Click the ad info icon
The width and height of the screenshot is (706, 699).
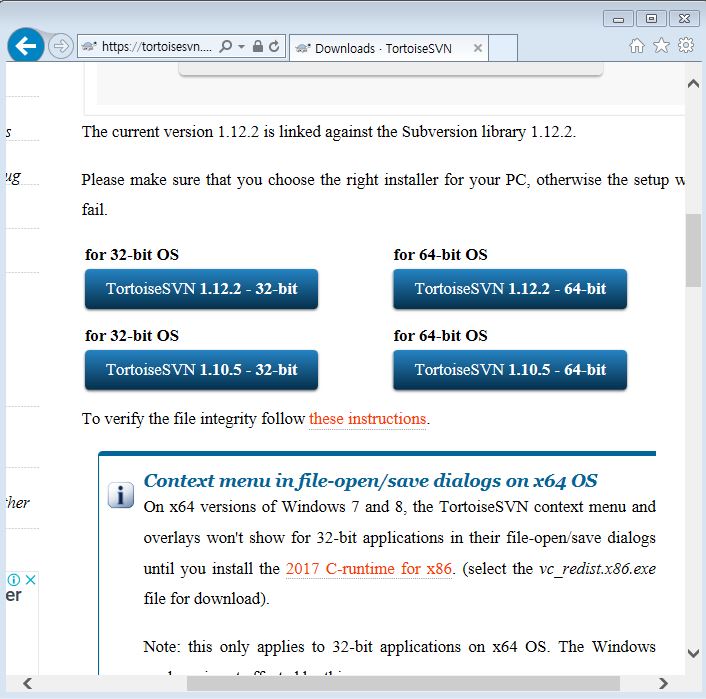click(x=14, y=580)
